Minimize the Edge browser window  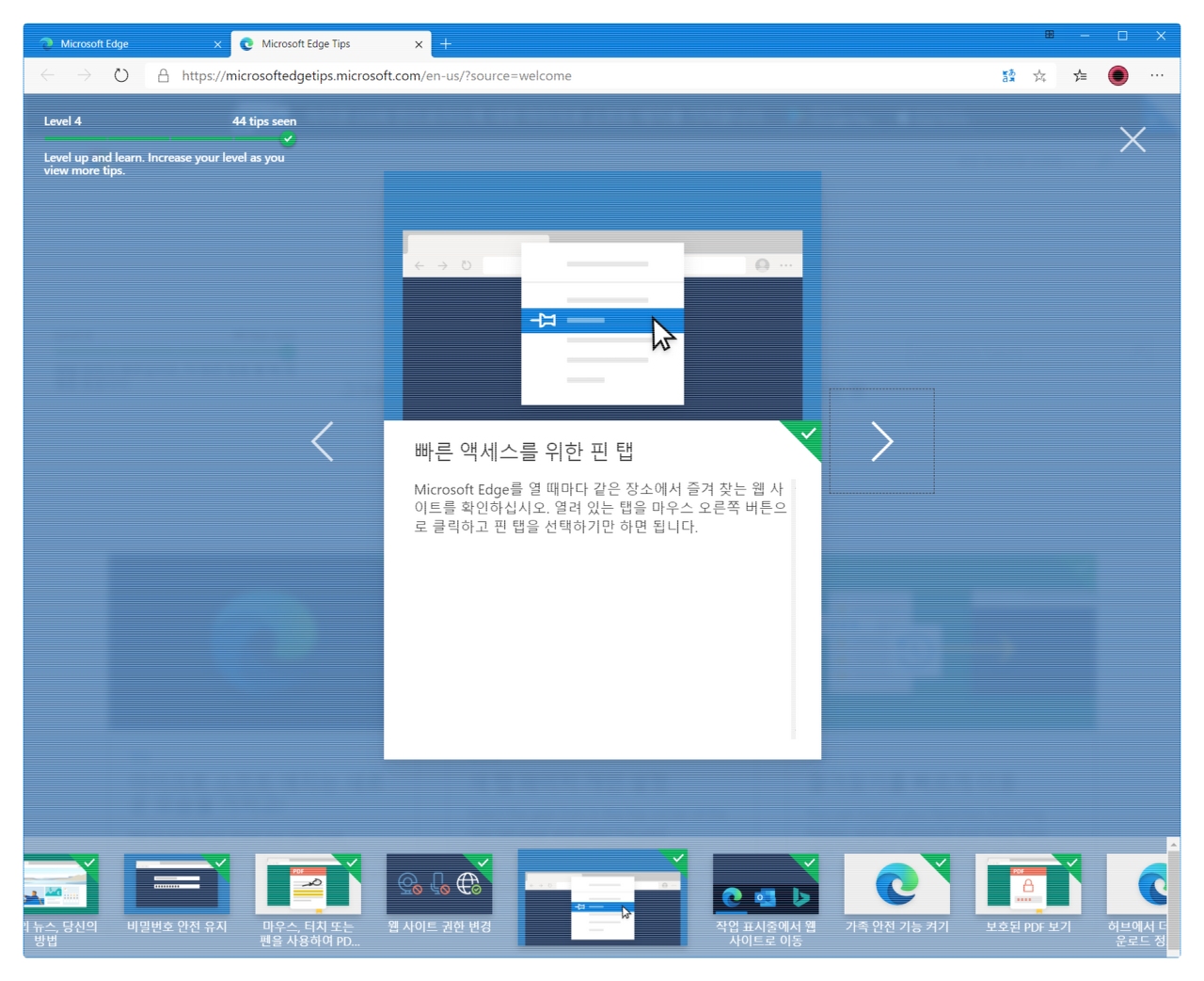[1085, 36]
